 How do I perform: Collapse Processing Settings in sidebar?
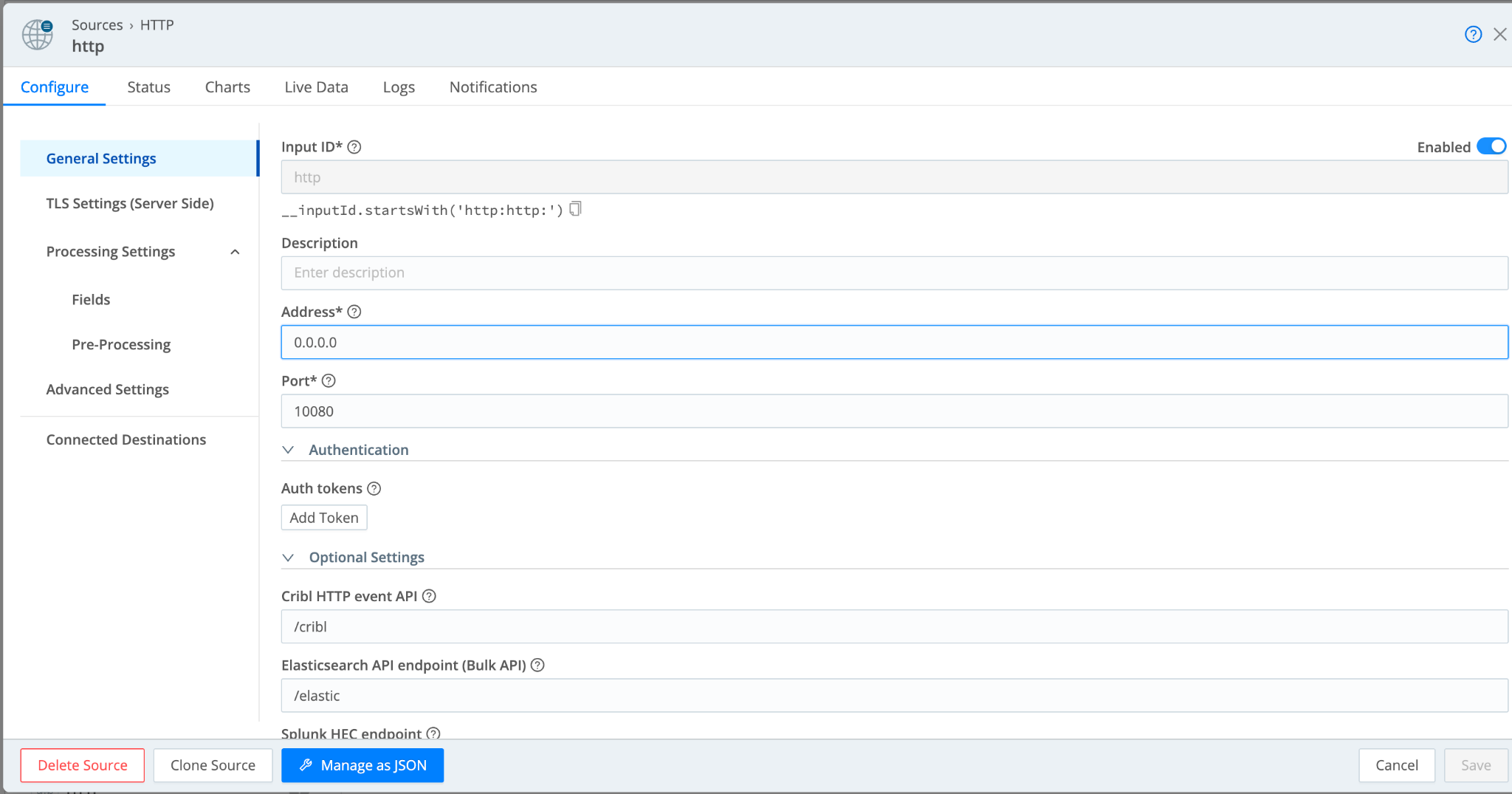pos(235,252)
